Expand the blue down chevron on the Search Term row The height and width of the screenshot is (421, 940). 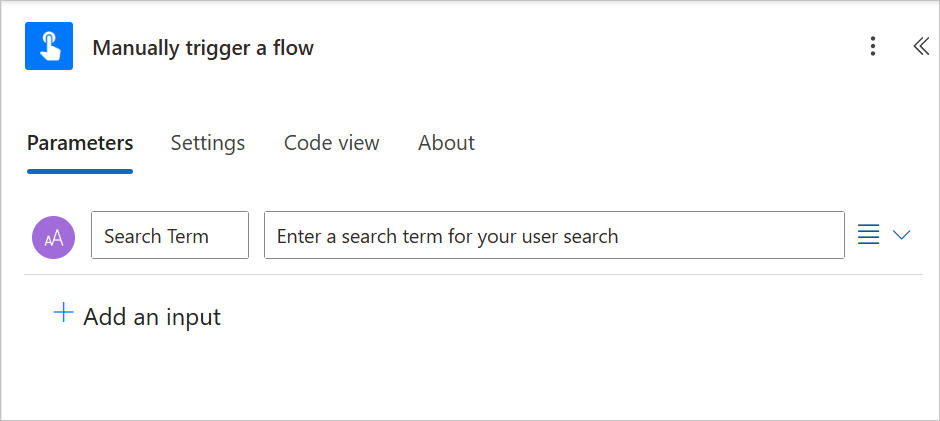[902, 234]
